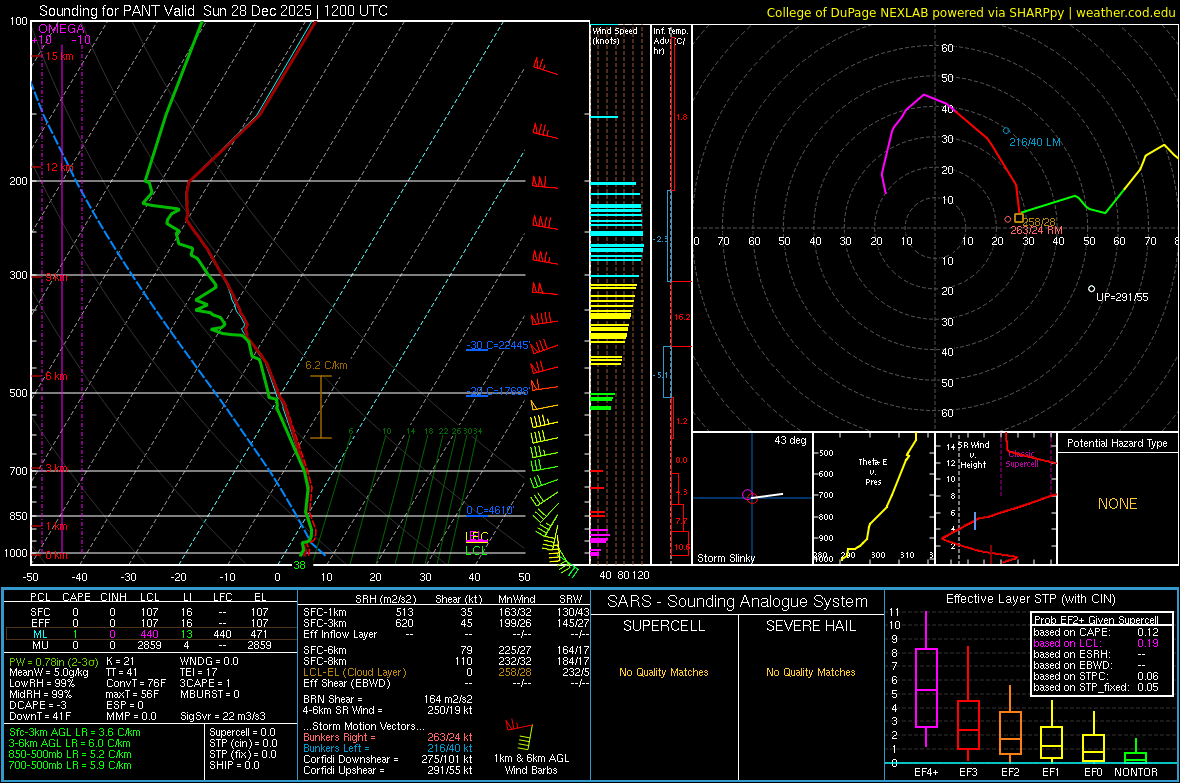Click the 6.2 C/km lapse rate bracket
The width and height of the screenshot is (1180, 783).
[320, 407]
